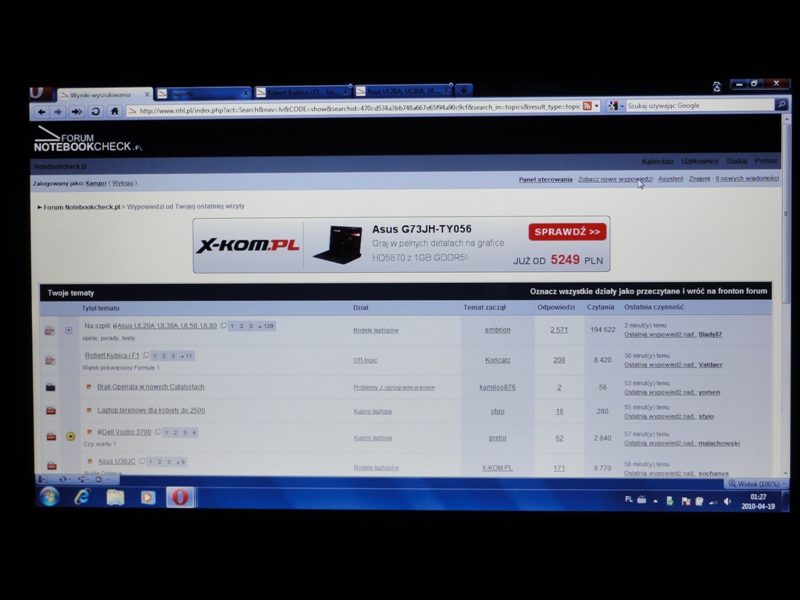Click the Opera taskbar button
This screenshot has width=800, height=600.
180,497
